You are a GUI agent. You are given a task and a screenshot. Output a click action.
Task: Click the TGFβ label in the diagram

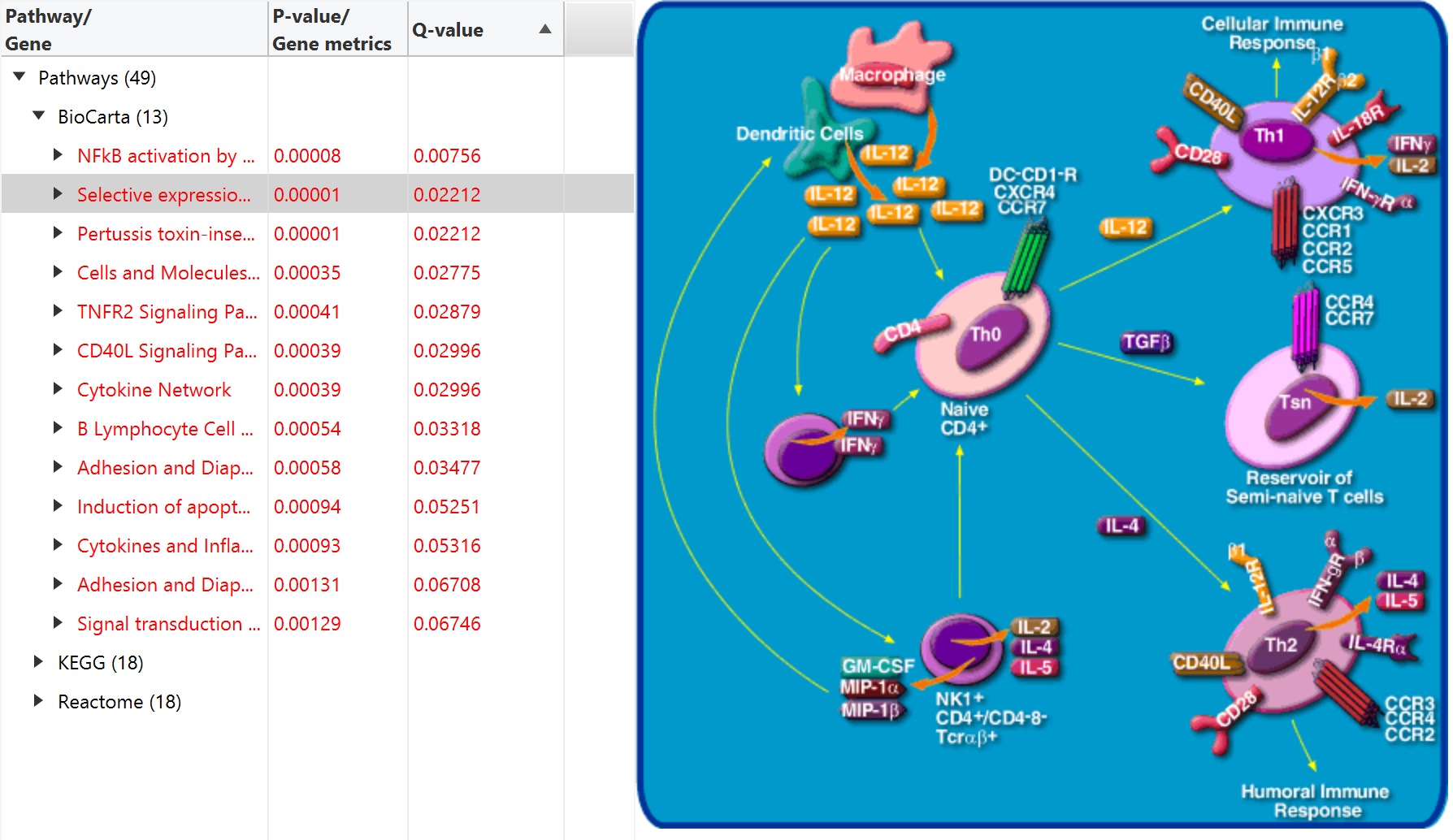point(1146,342)
